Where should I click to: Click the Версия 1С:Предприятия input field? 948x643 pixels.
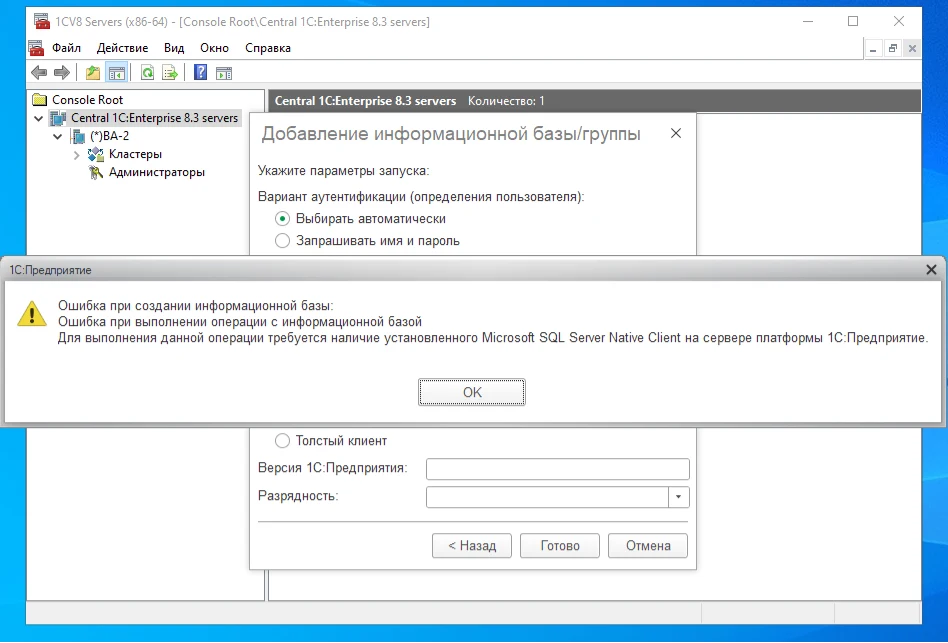click(557, 468)
